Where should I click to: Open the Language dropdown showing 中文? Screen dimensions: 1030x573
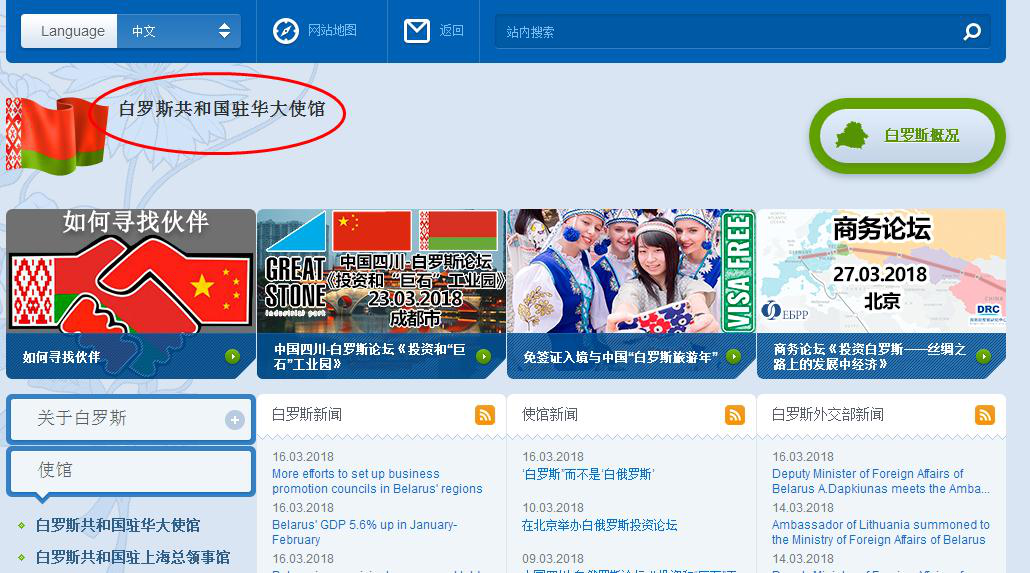click(179, 31)
